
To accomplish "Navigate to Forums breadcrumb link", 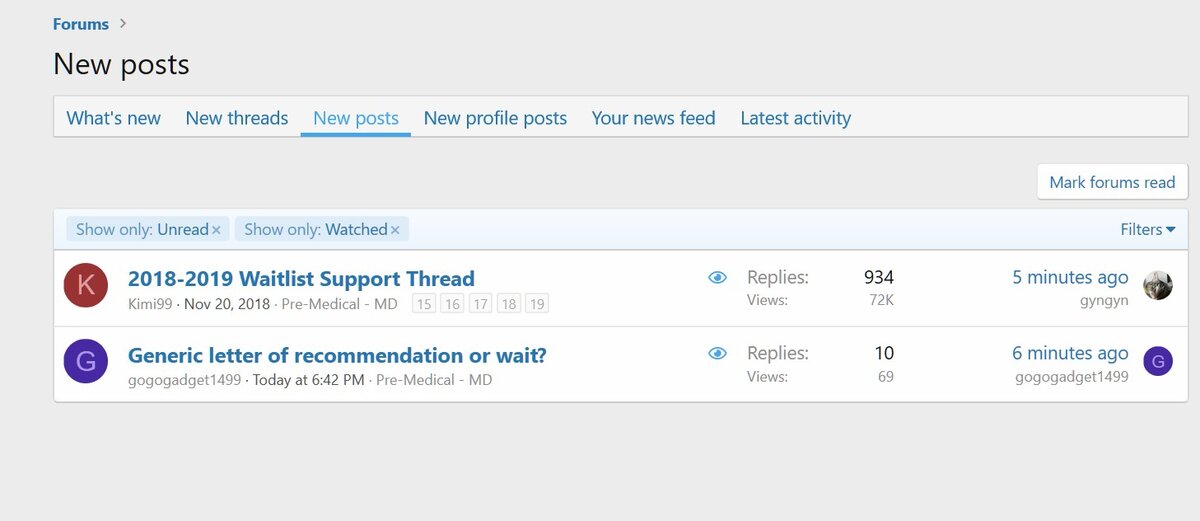I will point(81,24).
